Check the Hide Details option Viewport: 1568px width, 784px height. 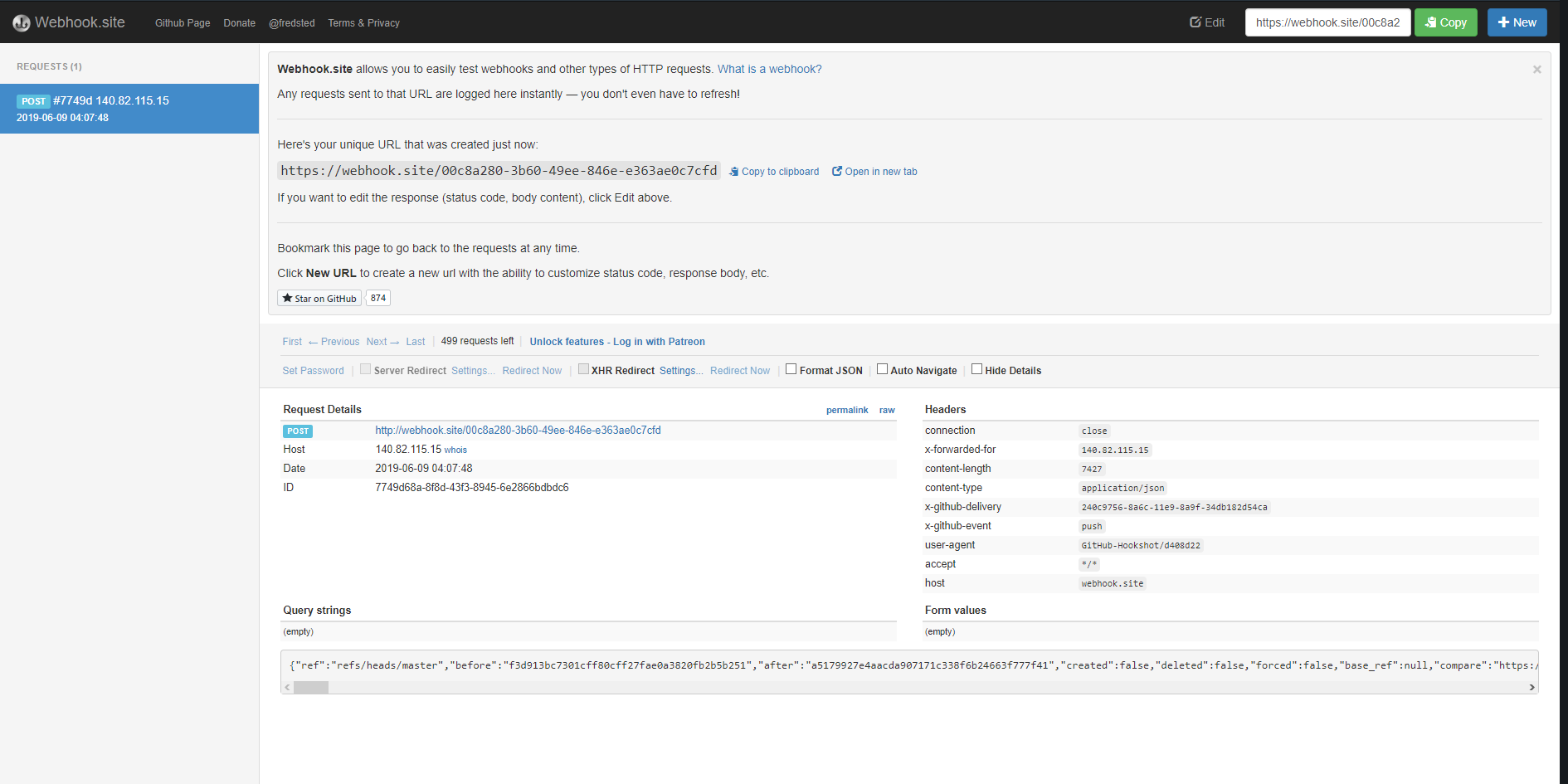tap(977, 370)
